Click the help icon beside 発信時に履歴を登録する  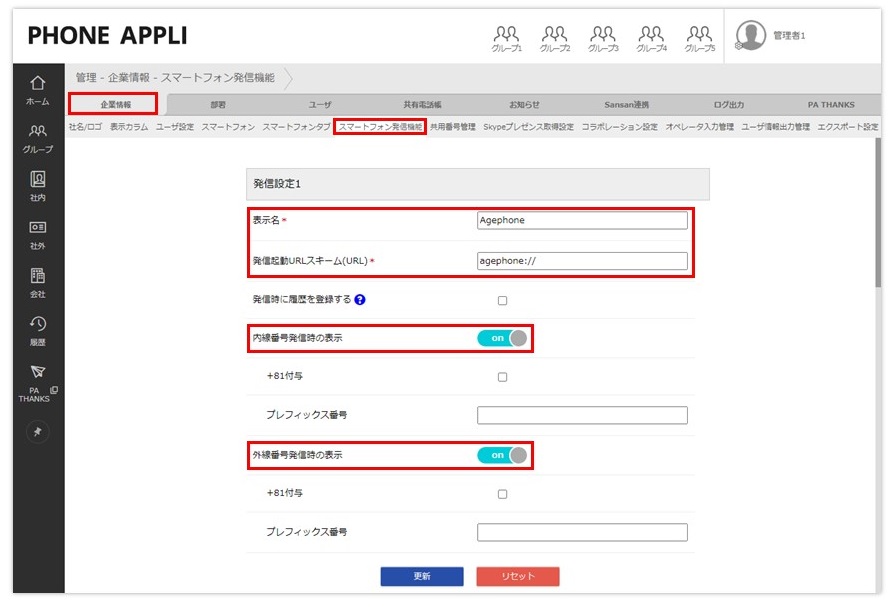tap(360, 299)
